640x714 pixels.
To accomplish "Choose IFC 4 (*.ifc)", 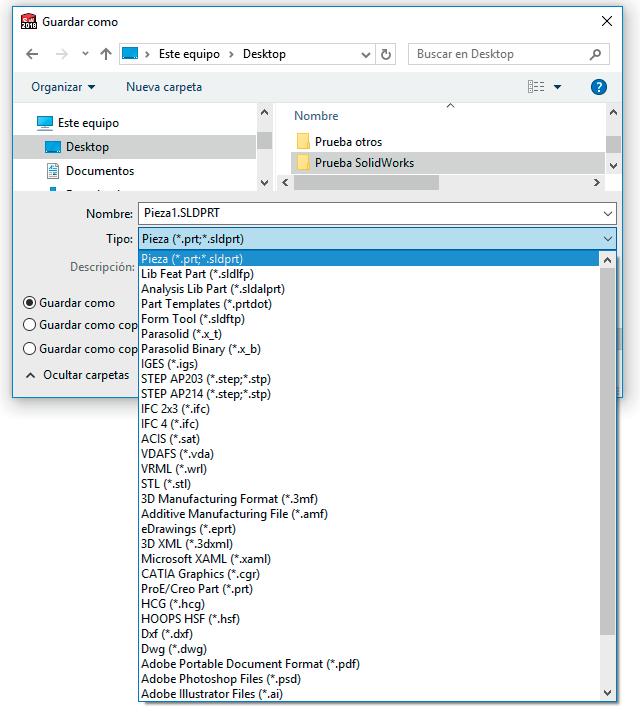I will pos(369,424).
